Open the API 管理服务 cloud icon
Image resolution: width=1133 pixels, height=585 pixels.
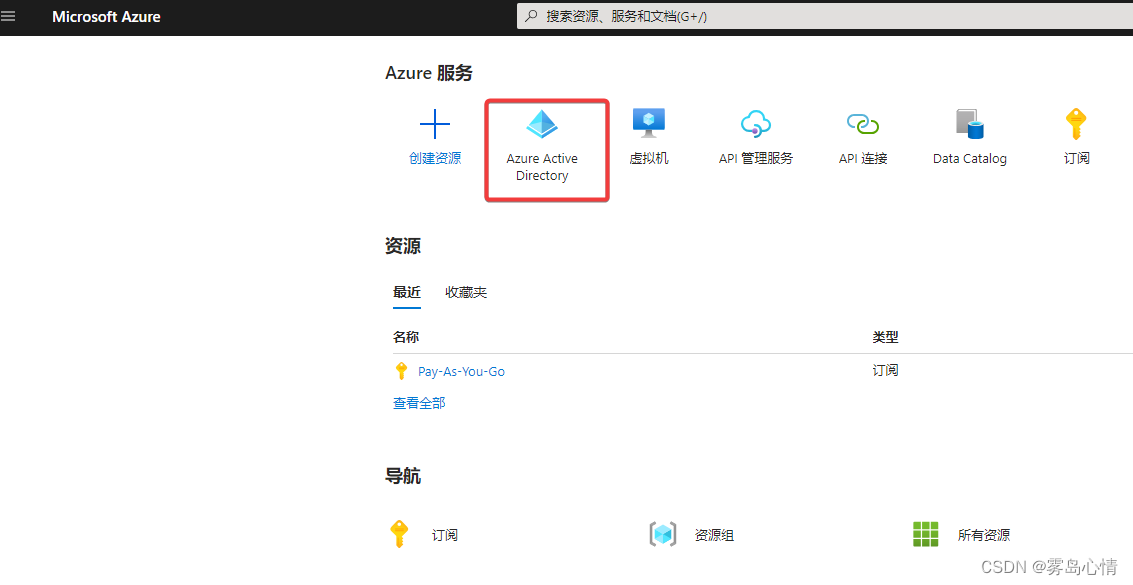coord(756,124)
